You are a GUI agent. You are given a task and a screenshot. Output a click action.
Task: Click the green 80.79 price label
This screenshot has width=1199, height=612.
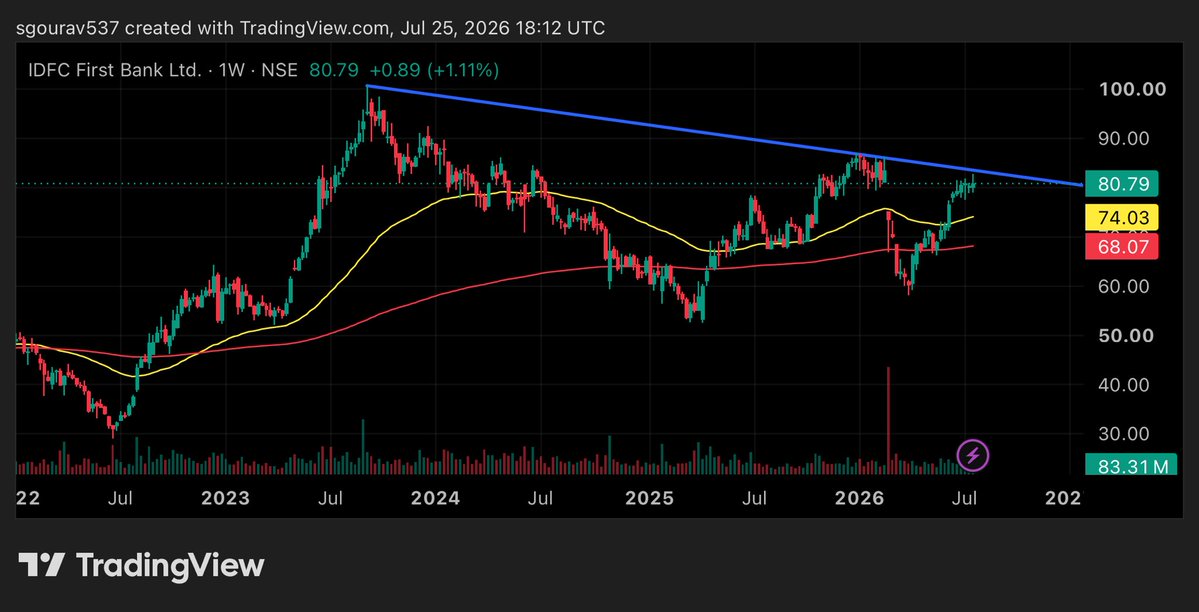click(x=1123, y=184)
